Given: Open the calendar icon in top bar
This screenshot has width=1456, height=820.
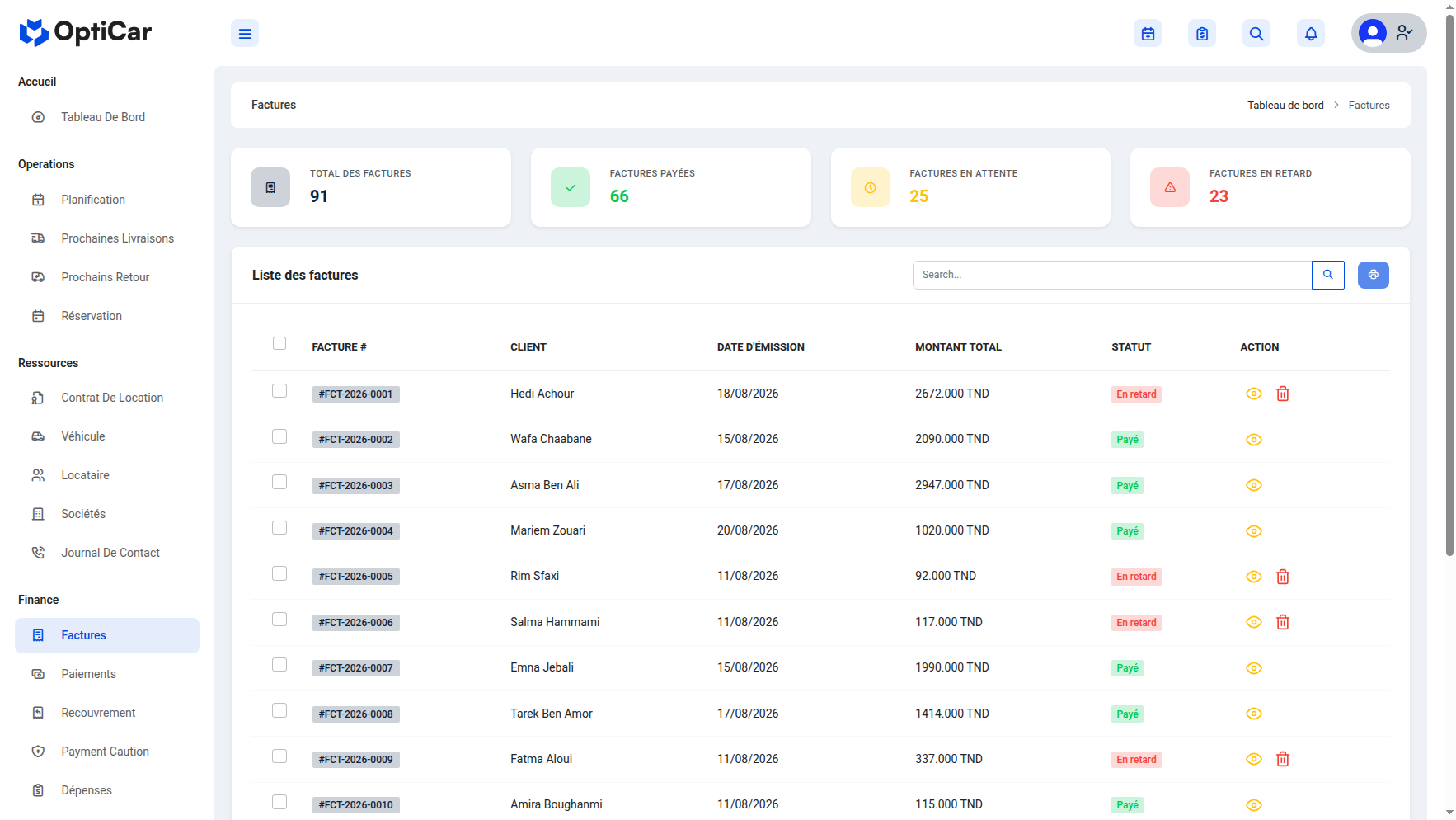Looking at the screenshot, I should click(x=1148, y=34).
